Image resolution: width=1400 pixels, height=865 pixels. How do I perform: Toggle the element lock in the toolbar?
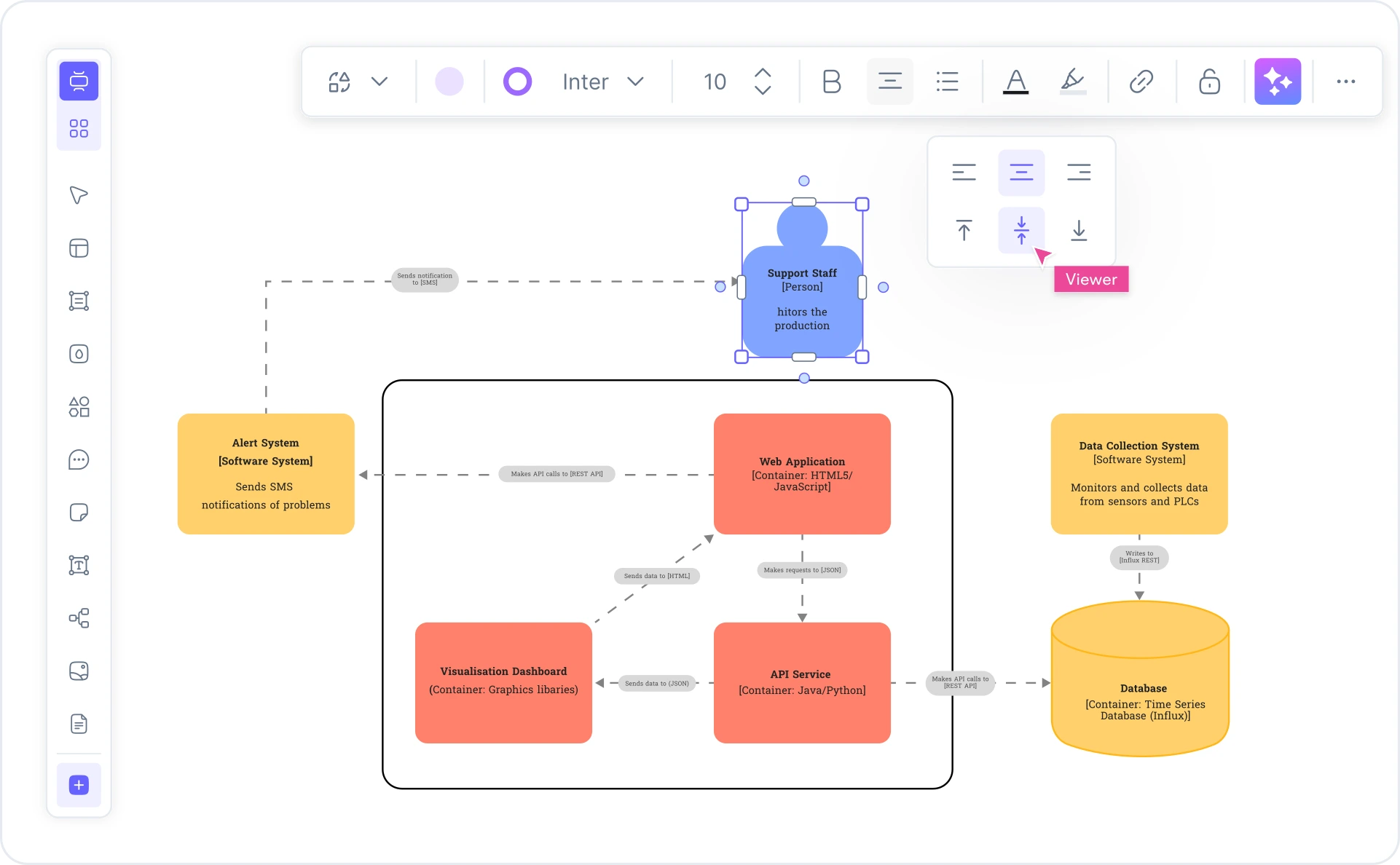[1209, 81]
